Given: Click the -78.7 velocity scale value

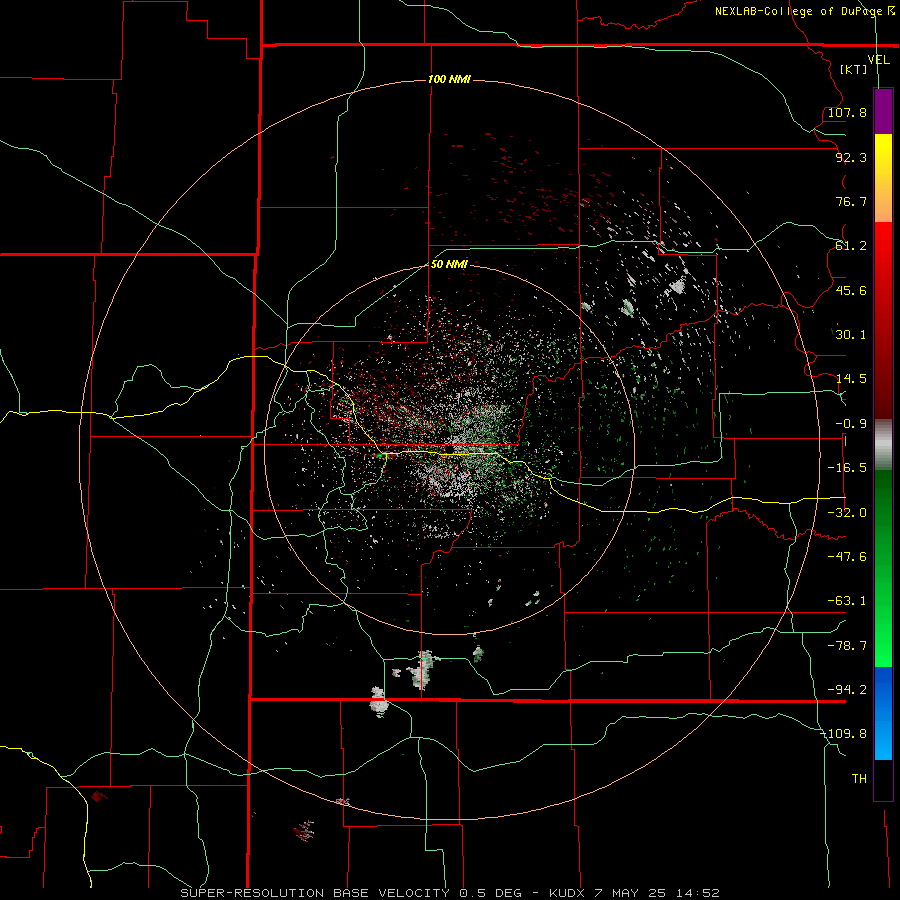Looking at the screenshot, I should [x=847, y=646].
